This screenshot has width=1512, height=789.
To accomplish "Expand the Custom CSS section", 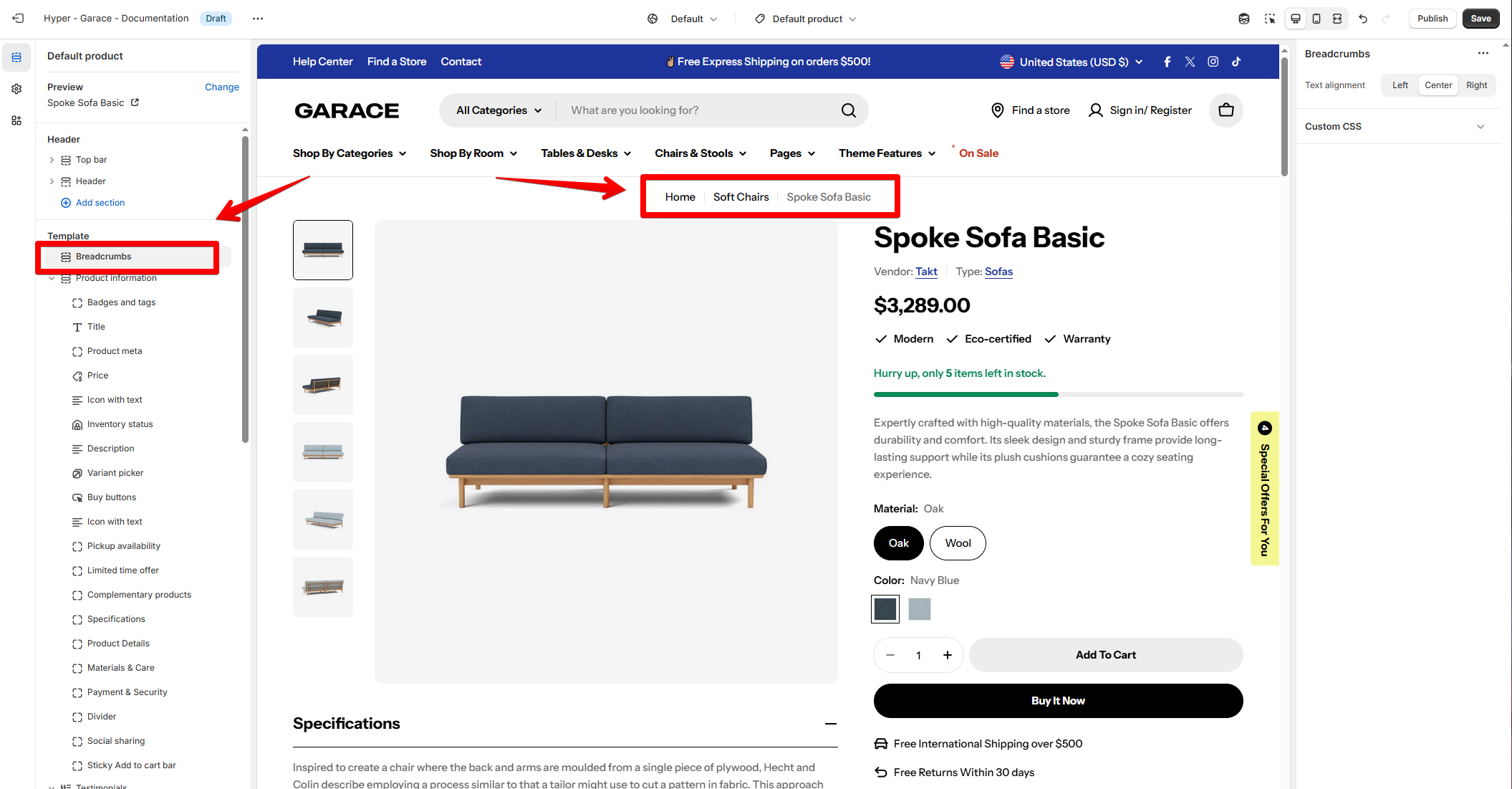I will click(1395, 127).
